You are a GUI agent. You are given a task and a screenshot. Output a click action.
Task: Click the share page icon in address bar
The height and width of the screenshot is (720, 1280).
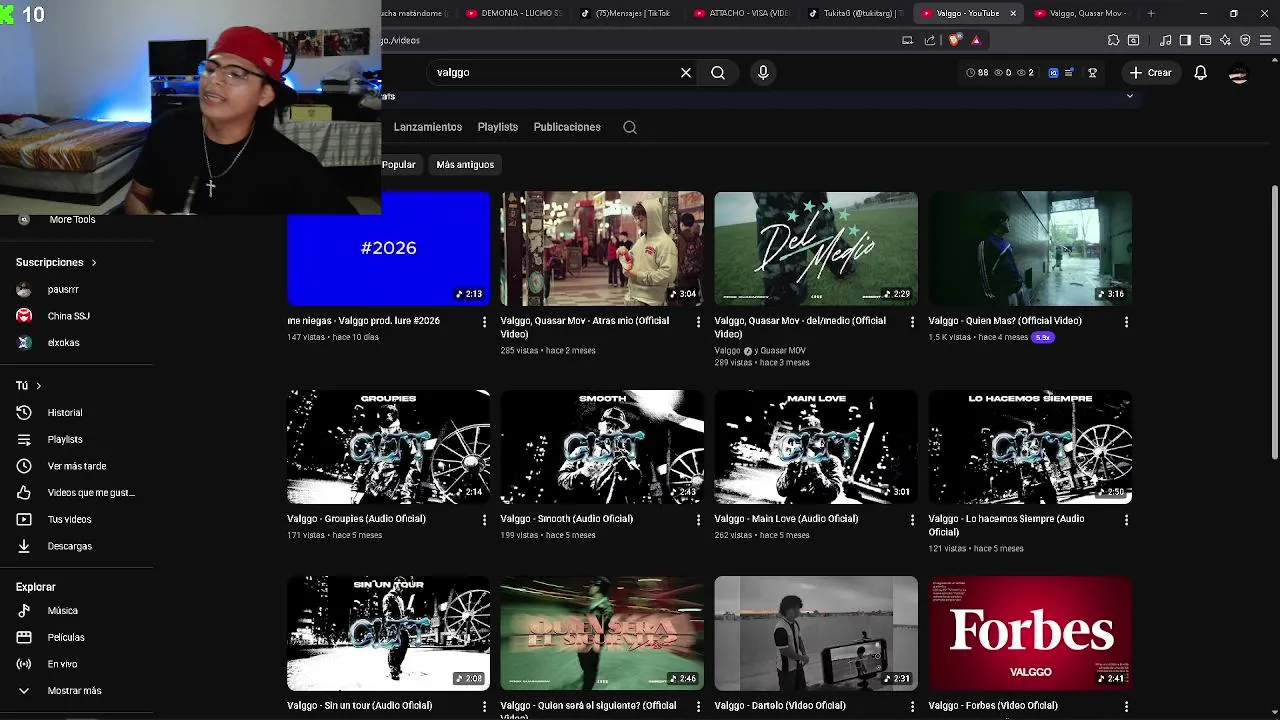point(930,40)
